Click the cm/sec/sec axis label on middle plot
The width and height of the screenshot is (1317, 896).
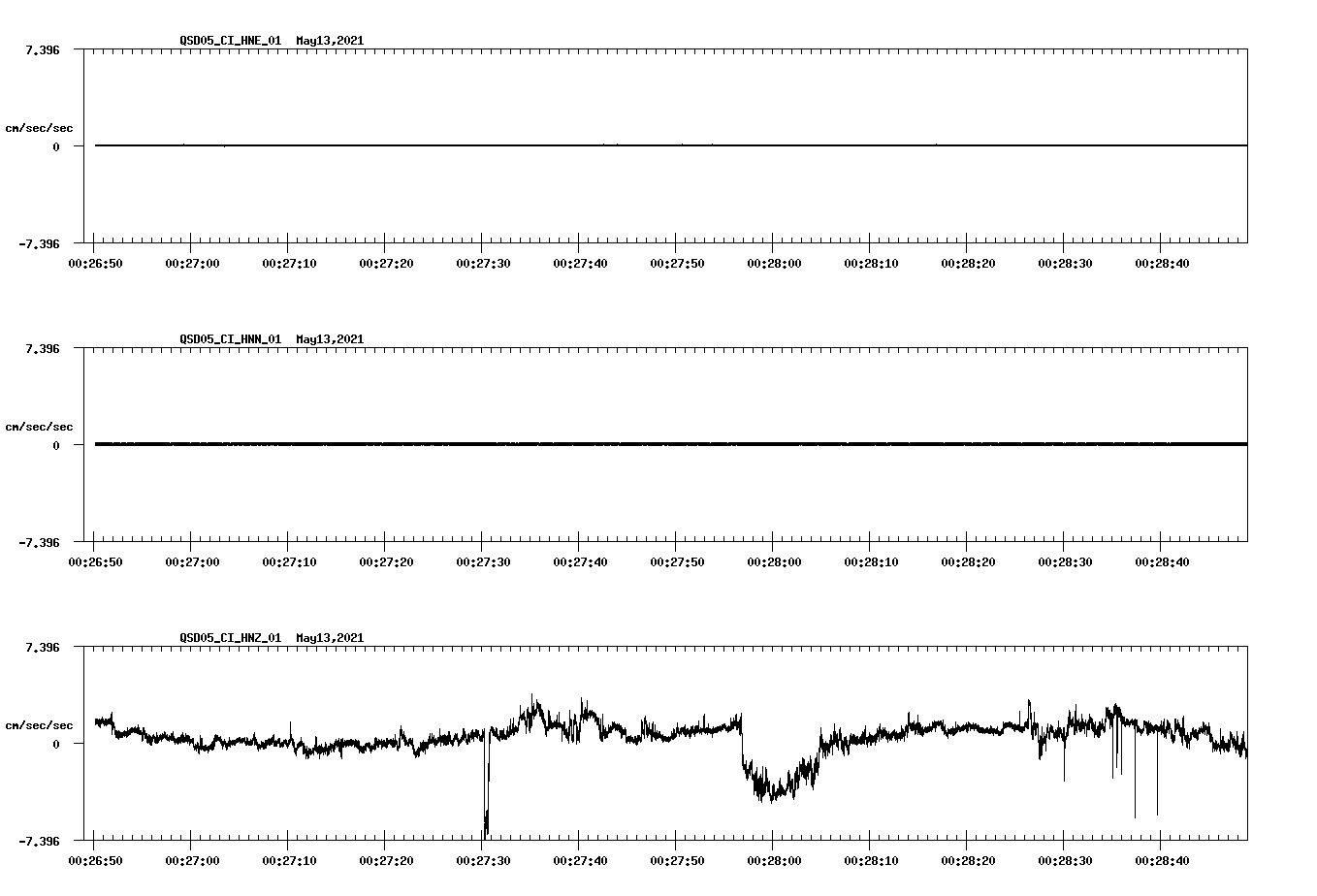(x=38, y=426)
